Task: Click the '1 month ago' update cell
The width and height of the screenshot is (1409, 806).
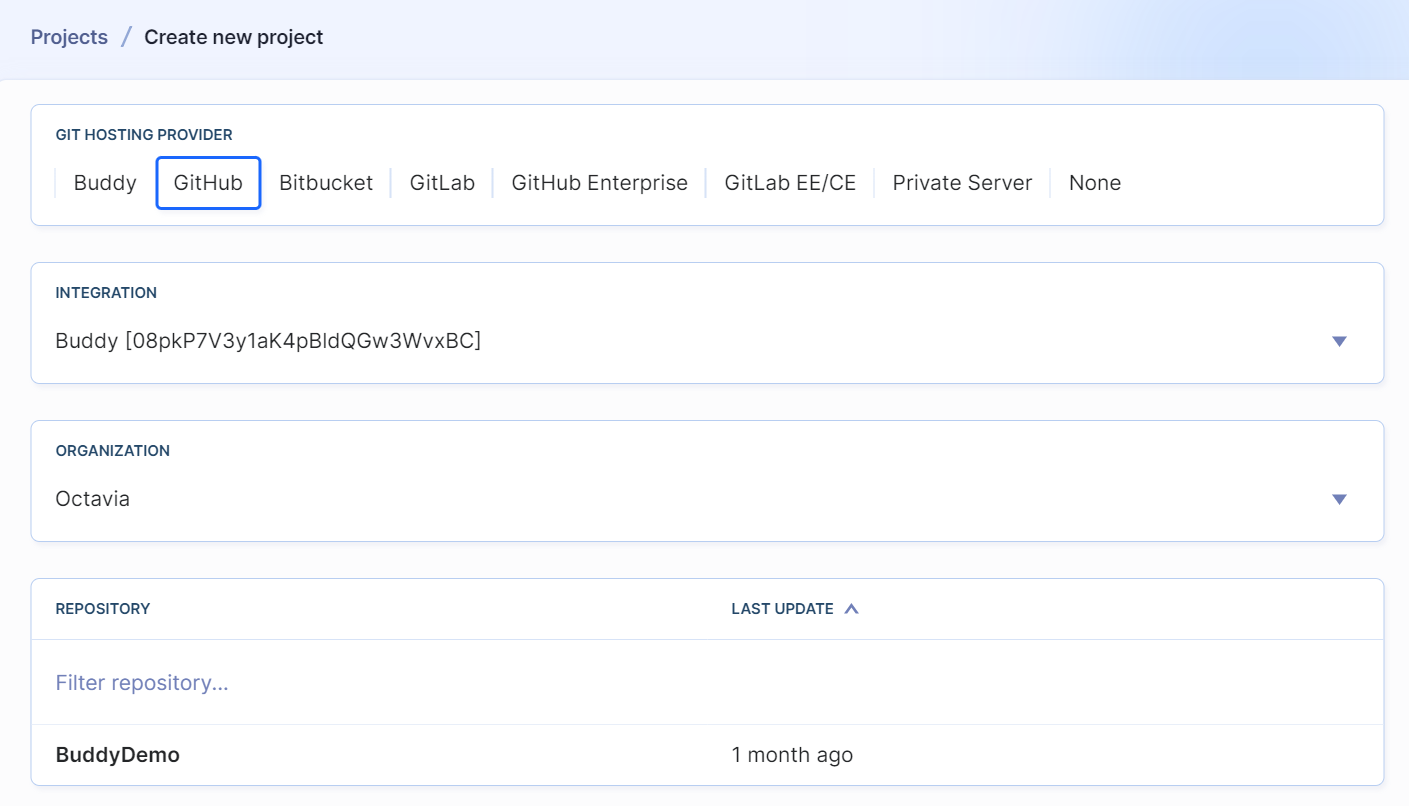Action: pos(792,755)
